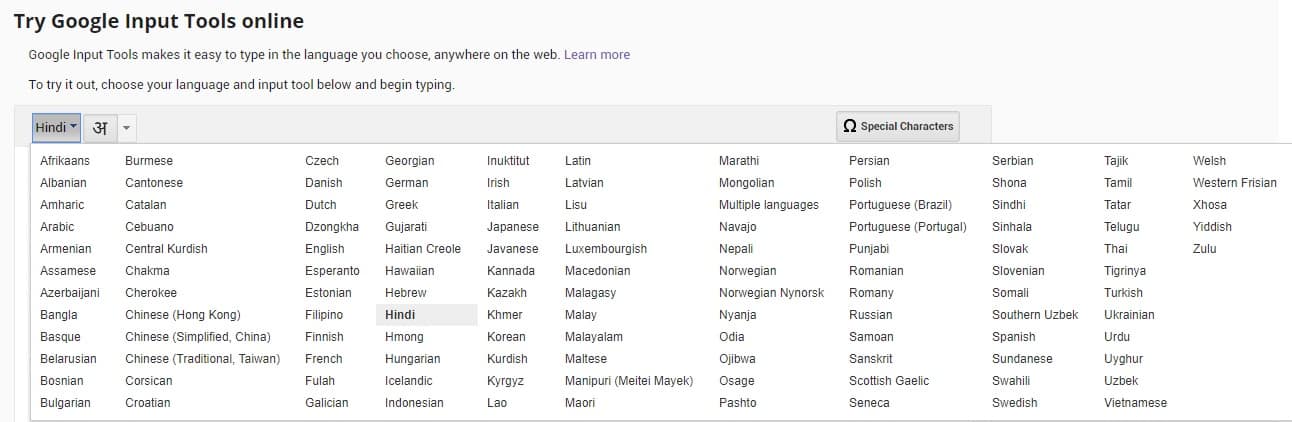Expand the input tool arrow next to अ

pos(126,128)
